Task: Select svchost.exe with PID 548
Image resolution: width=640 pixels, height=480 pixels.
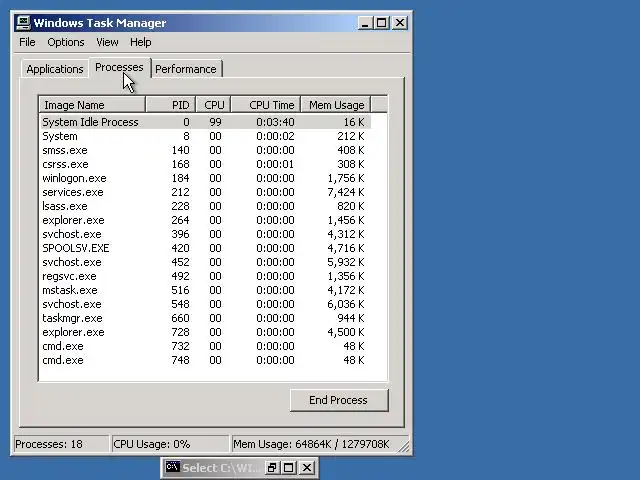Action: pyautogui.click(x=206, y=304)
